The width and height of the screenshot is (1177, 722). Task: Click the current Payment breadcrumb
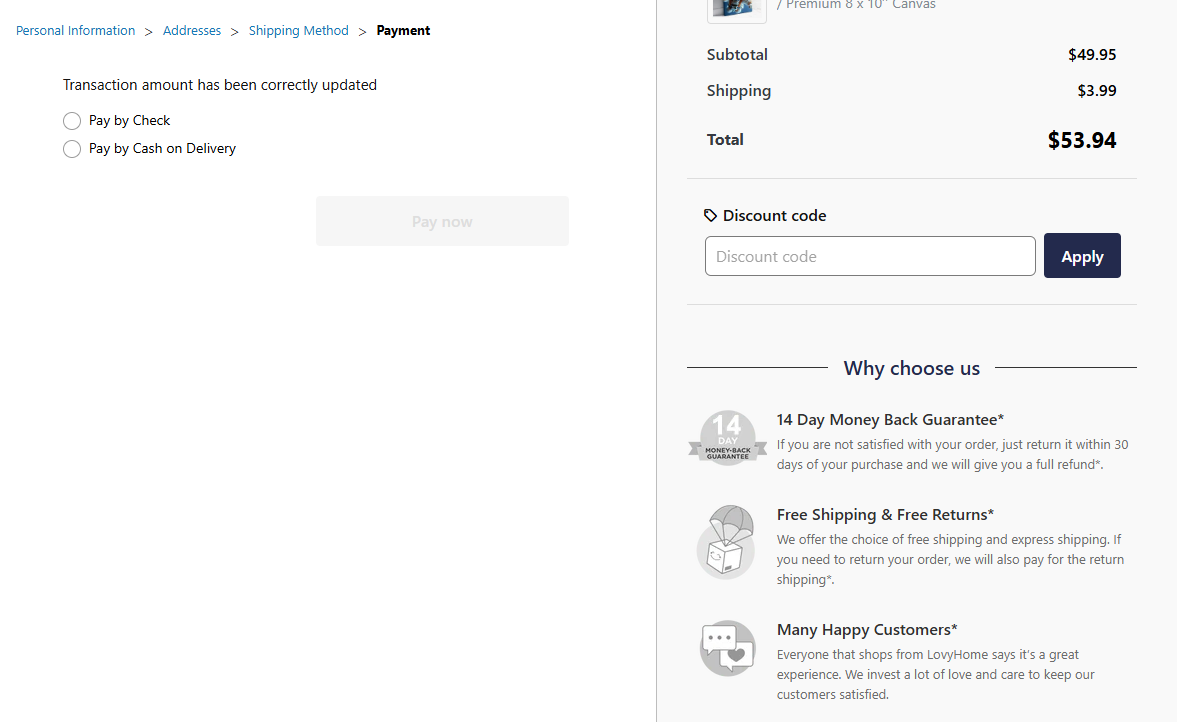[403, 31]
